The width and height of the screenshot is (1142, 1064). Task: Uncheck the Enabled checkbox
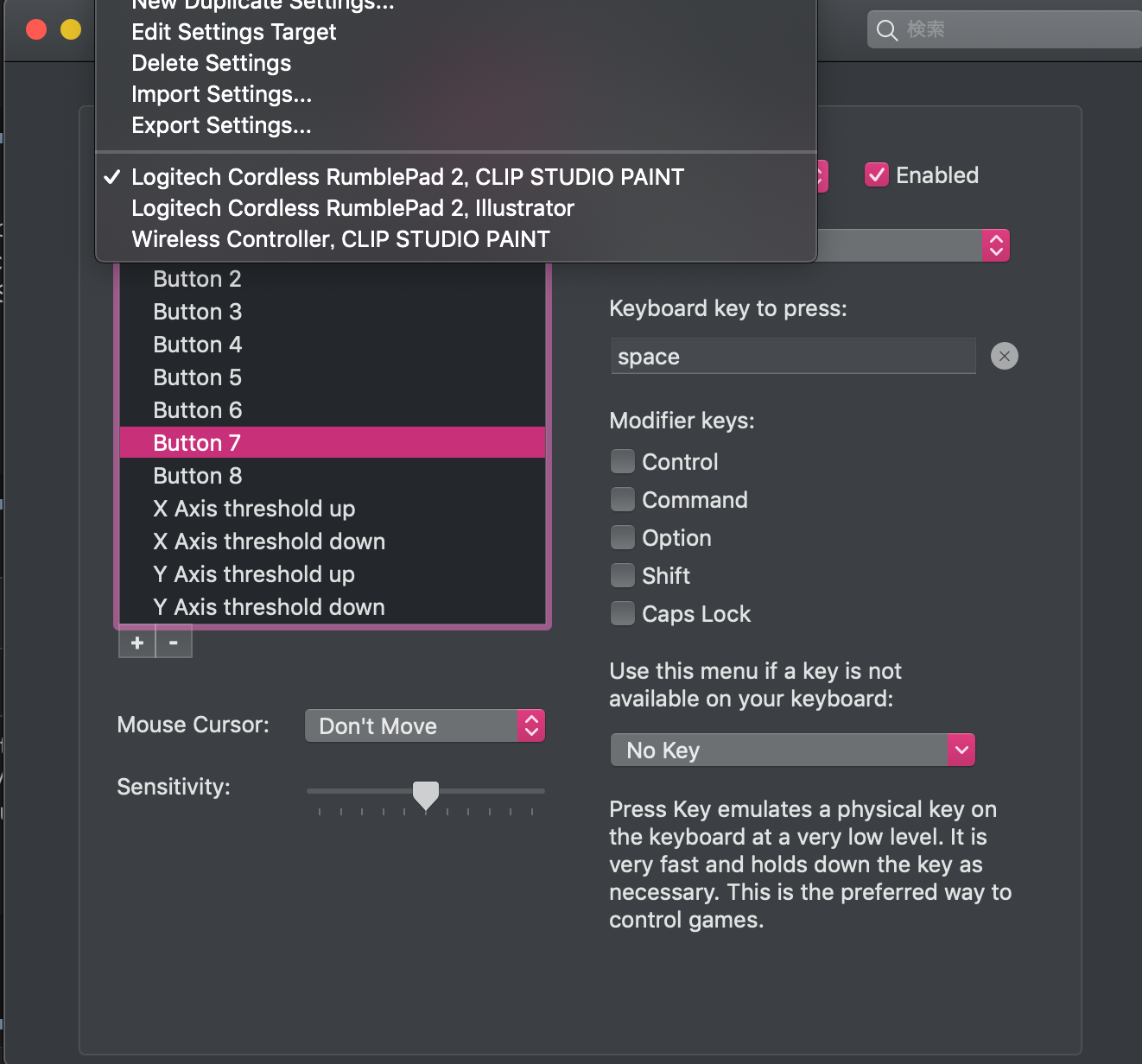877,175
